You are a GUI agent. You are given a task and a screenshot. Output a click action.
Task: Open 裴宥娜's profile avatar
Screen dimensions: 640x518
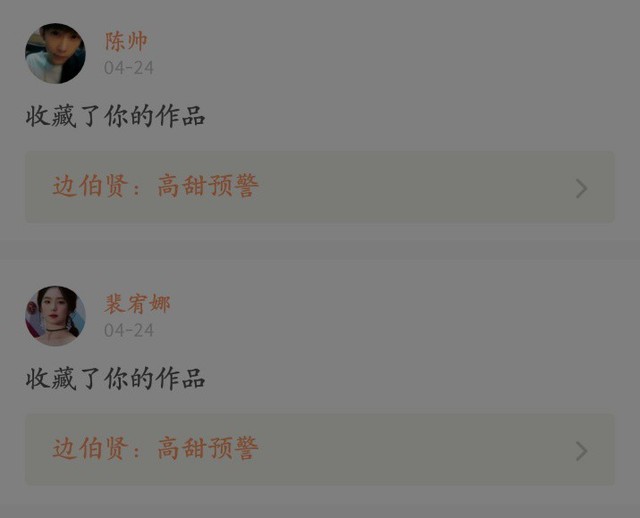pos(56,316)
